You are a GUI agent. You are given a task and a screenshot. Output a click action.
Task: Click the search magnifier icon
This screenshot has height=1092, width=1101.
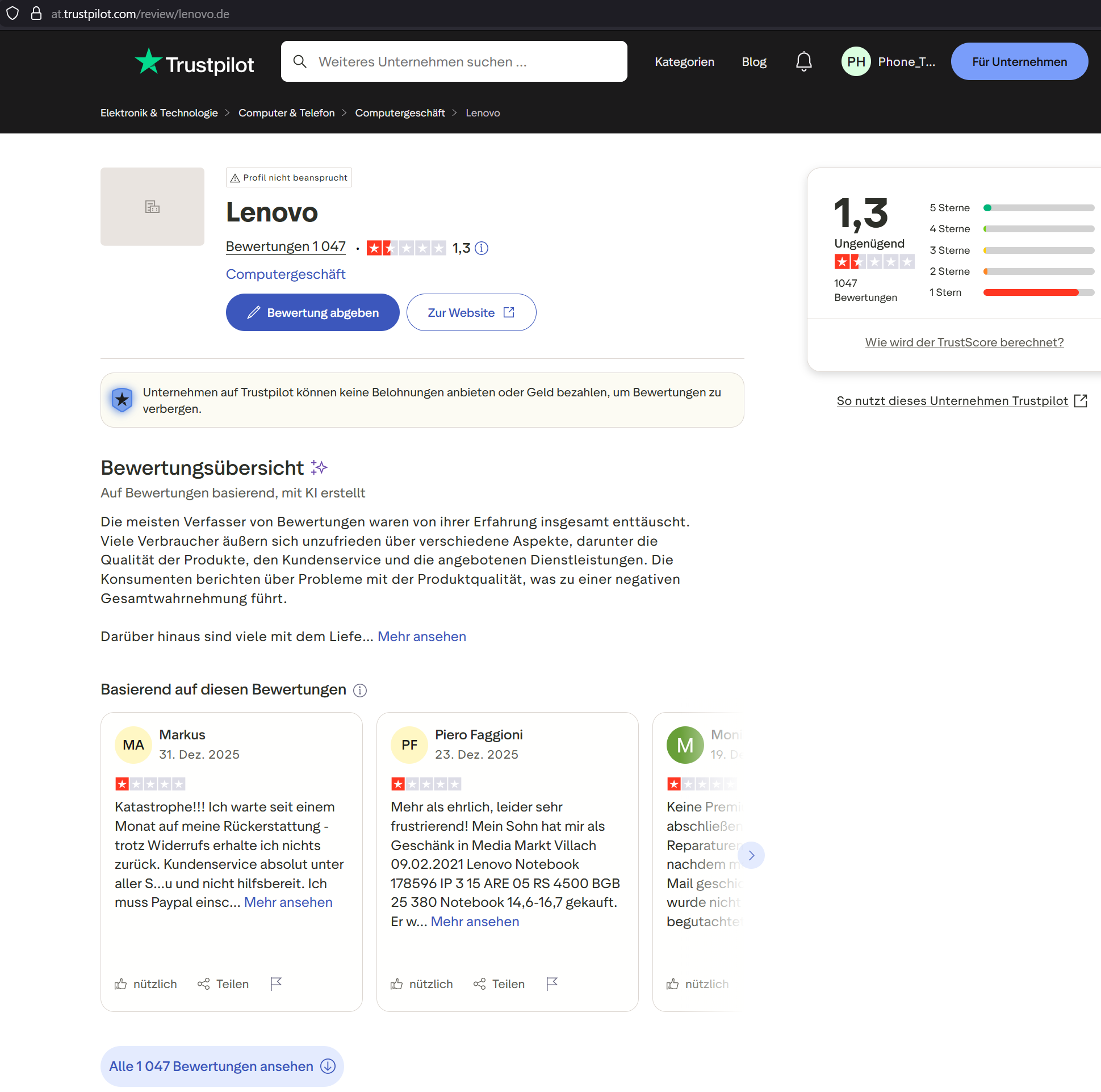coord(300,61)
